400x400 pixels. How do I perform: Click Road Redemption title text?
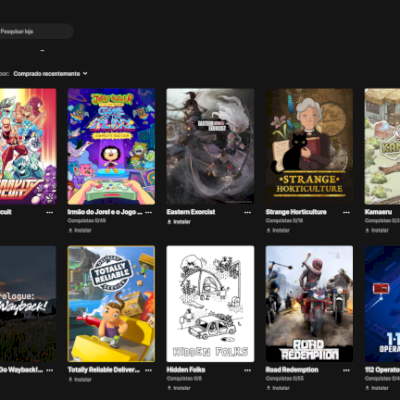click(292, 370)
